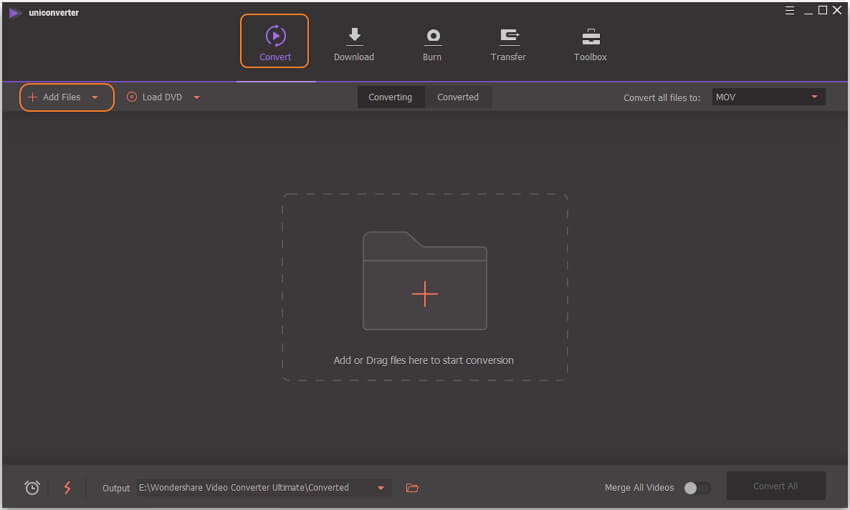The height and width of the screenshot is (510, 850).
Task: Click the schedule alarm clock icon
Action: 32,488
